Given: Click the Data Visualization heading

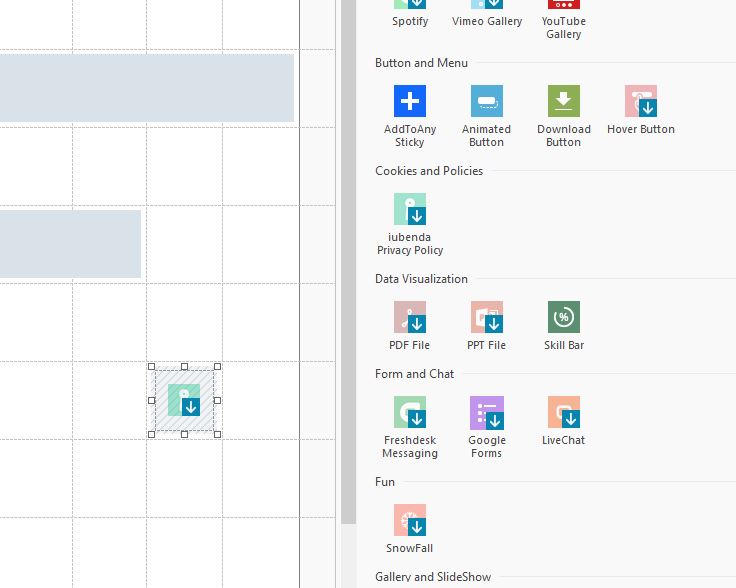Looking at the screenshot, I should 421,279.
